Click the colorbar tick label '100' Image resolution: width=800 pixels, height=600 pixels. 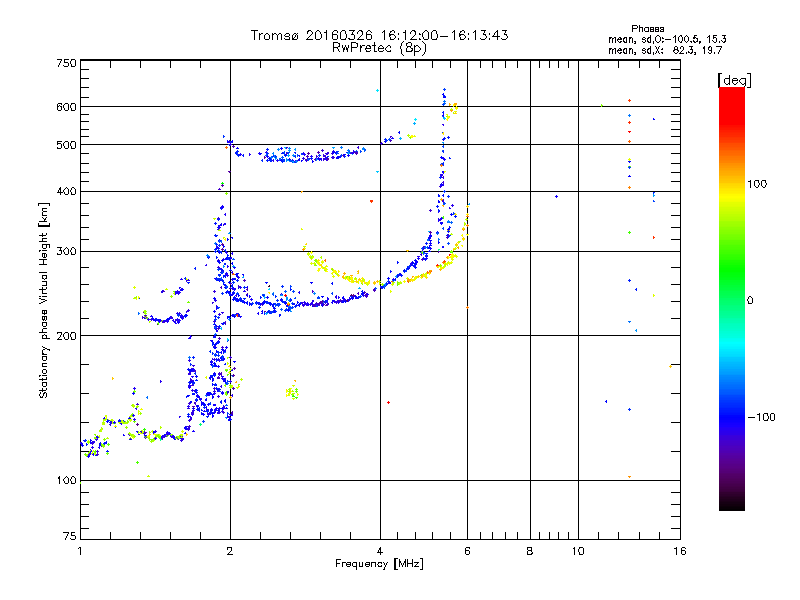pos(757,184)
